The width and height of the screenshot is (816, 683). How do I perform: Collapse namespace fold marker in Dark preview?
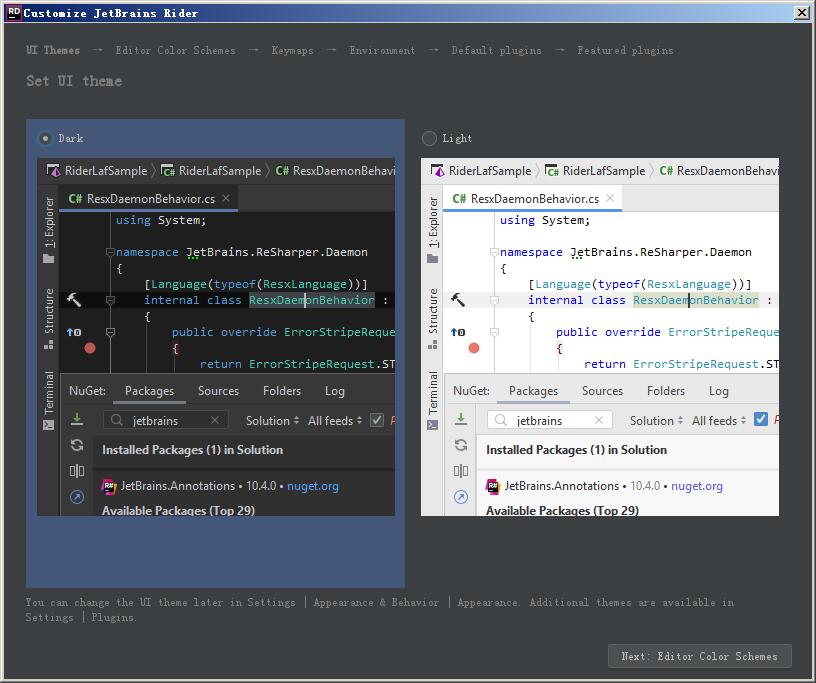tap(110, 252)
